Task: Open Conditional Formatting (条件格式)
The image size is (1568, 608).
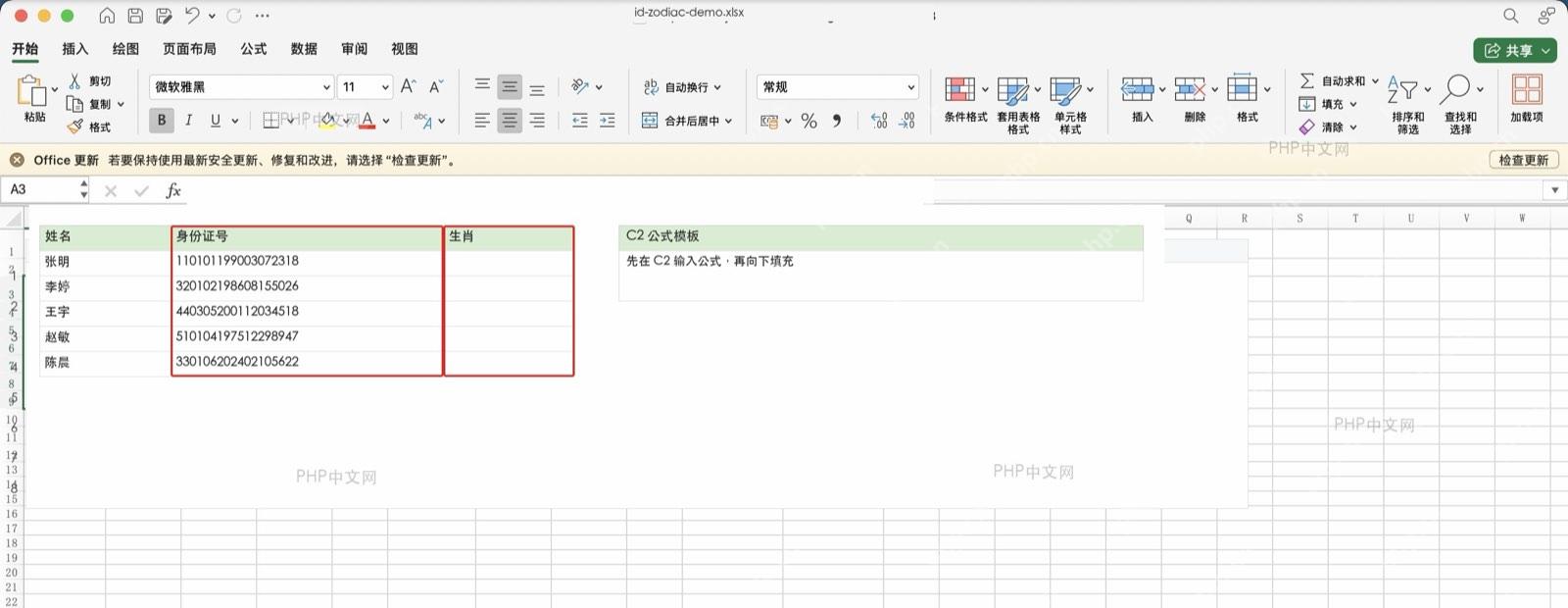Action: coord(965,100)
